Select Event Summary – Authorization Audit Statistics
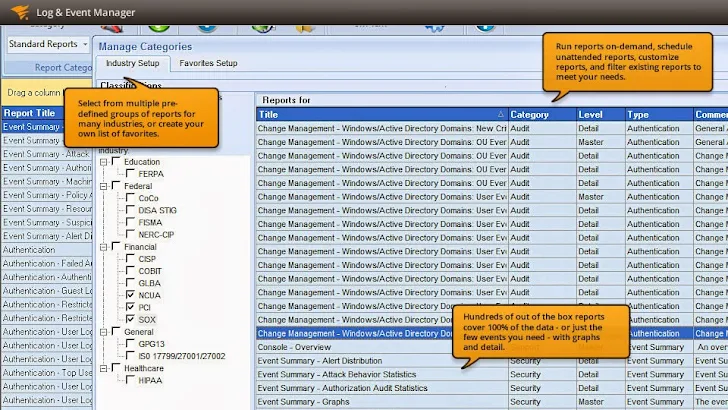Image resolution: width=728 pixels, height=410 pixels. [382, 388]
